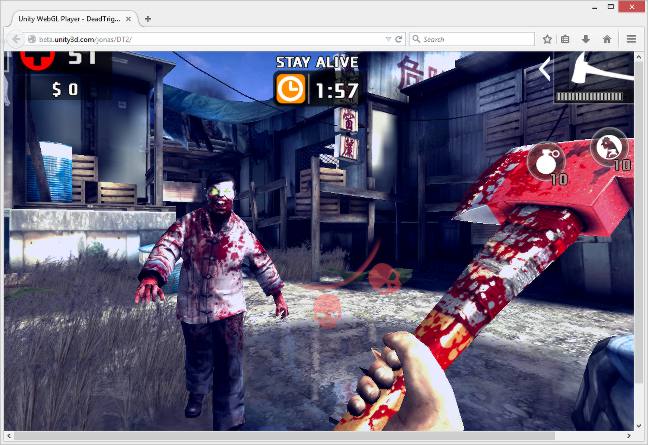Click the health value "51"

[83, 57]
